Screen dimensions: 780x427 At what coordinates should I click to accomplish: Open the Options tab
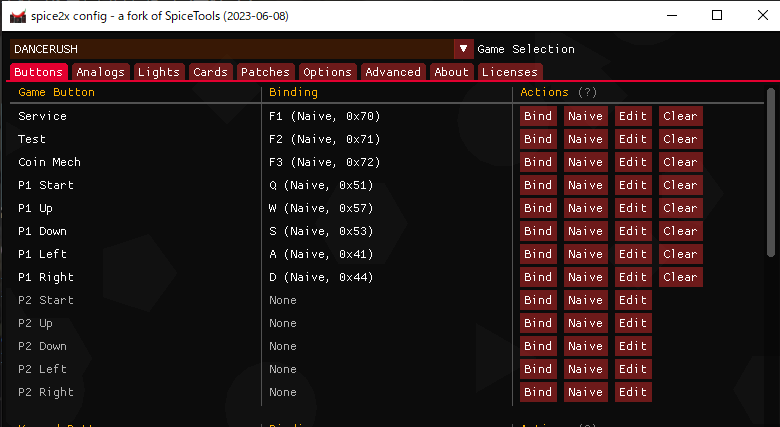coord(327,72)
